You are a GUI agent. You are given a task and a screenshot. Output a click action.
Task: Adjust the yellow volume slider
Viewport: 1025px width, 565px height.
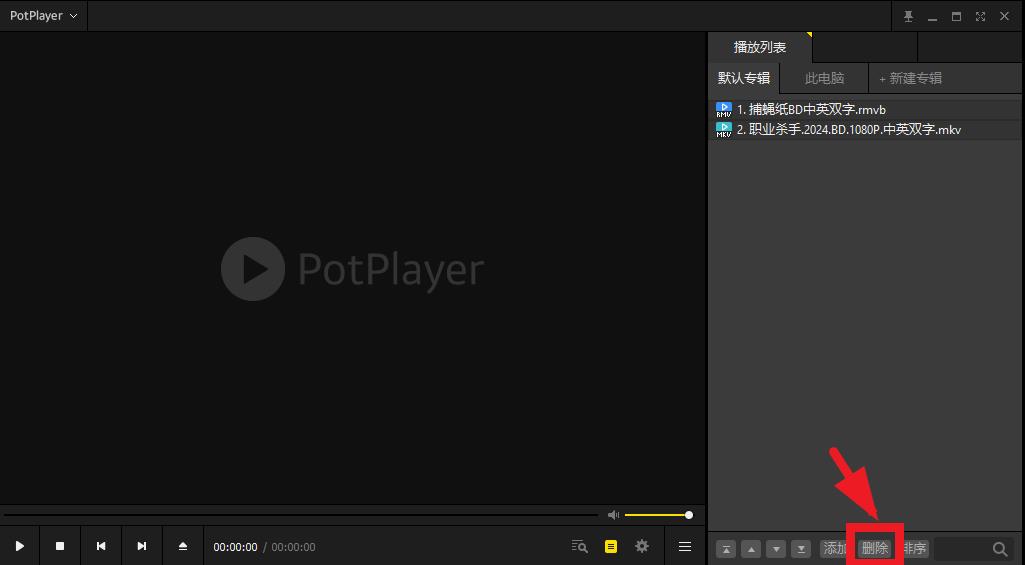coord(658,515)
